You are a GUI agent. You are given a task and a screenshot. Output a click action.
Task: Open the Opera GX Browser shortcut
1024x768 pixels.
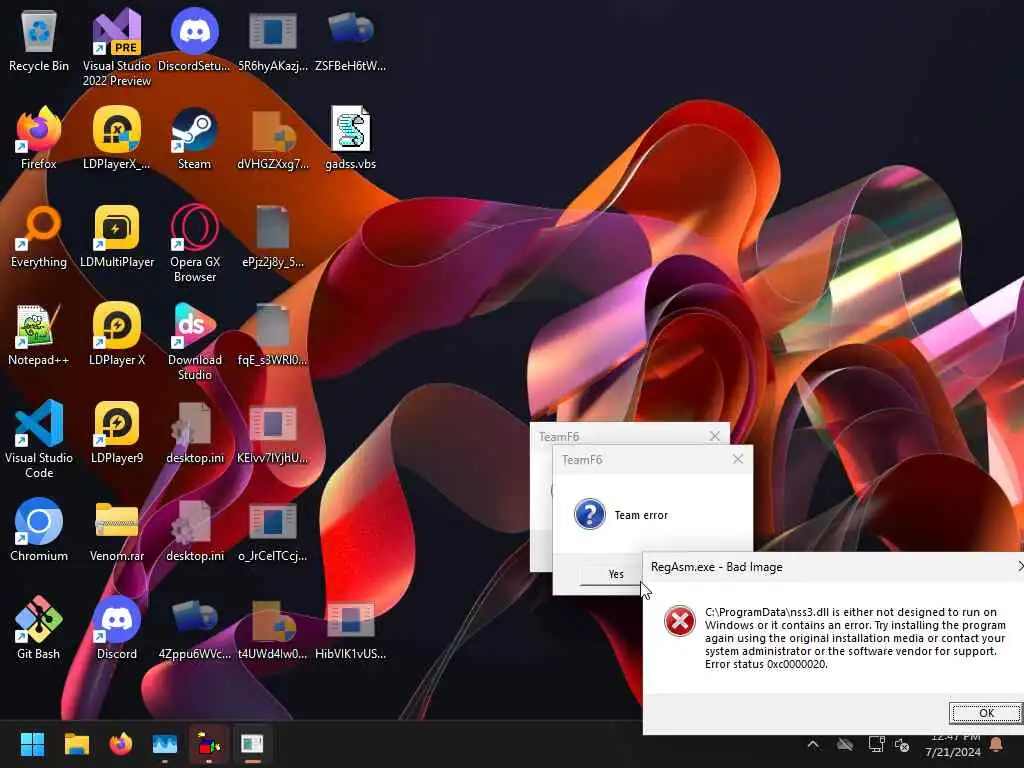[x=195, y=243]
